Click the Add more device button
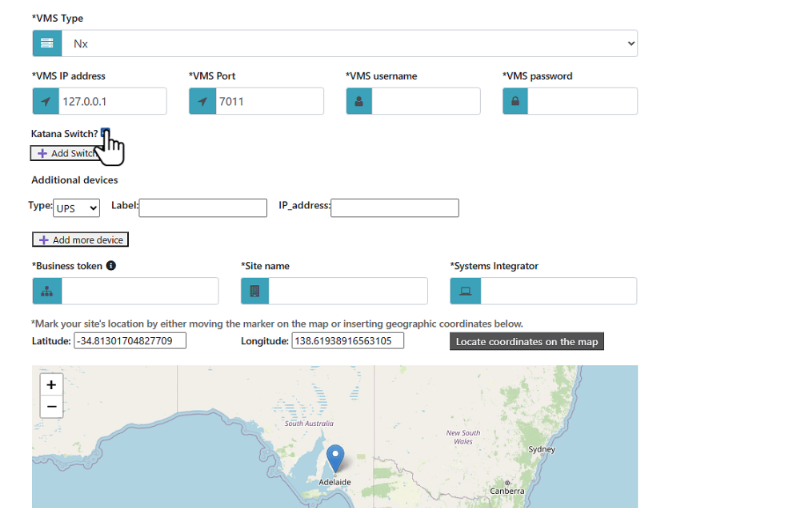Image resolution: width=785 pixels, height=508 pixels. point(81,240)
